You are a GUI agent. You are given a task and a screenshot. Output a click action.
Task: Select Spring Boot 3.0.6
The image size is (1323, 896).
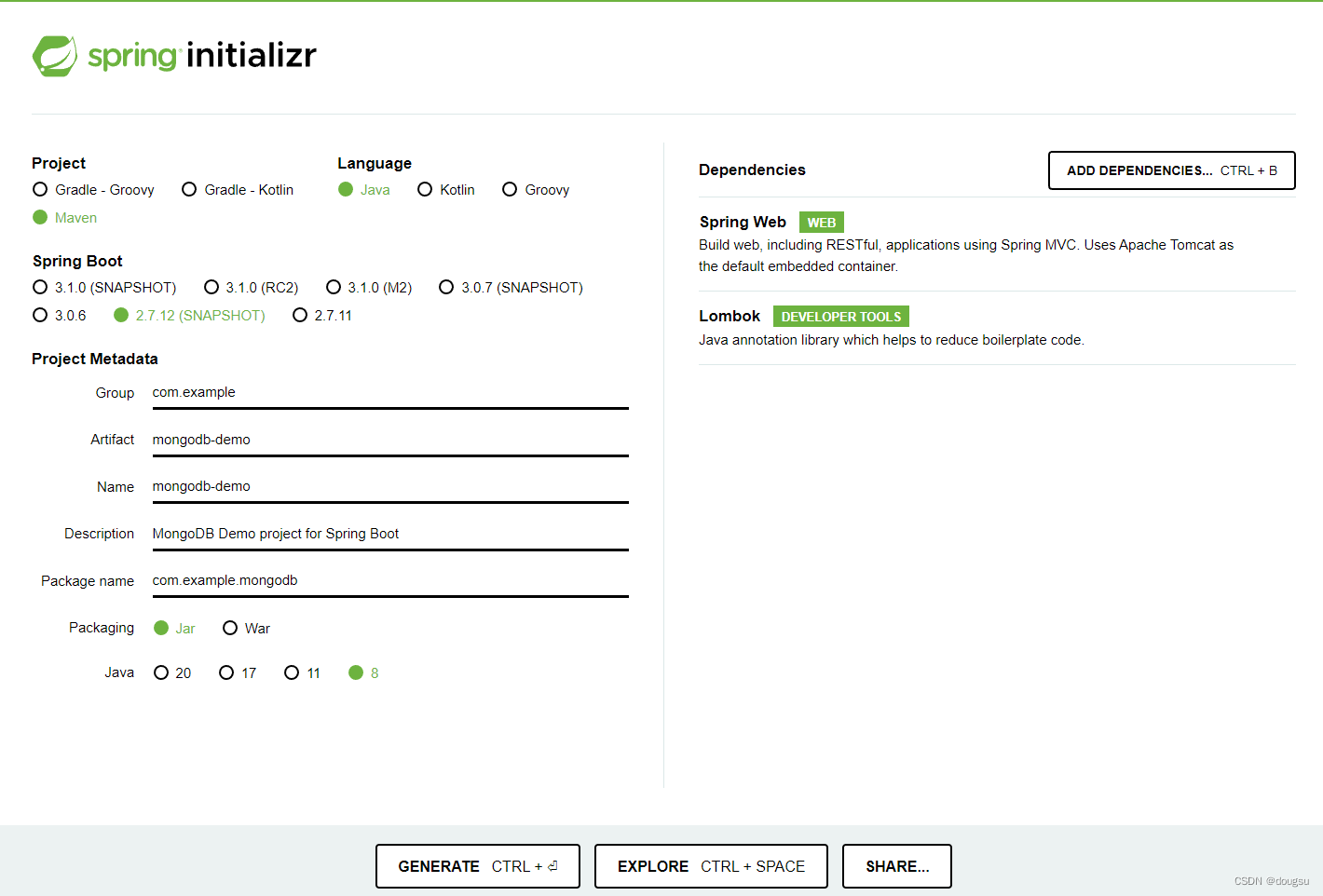(60, 316)
